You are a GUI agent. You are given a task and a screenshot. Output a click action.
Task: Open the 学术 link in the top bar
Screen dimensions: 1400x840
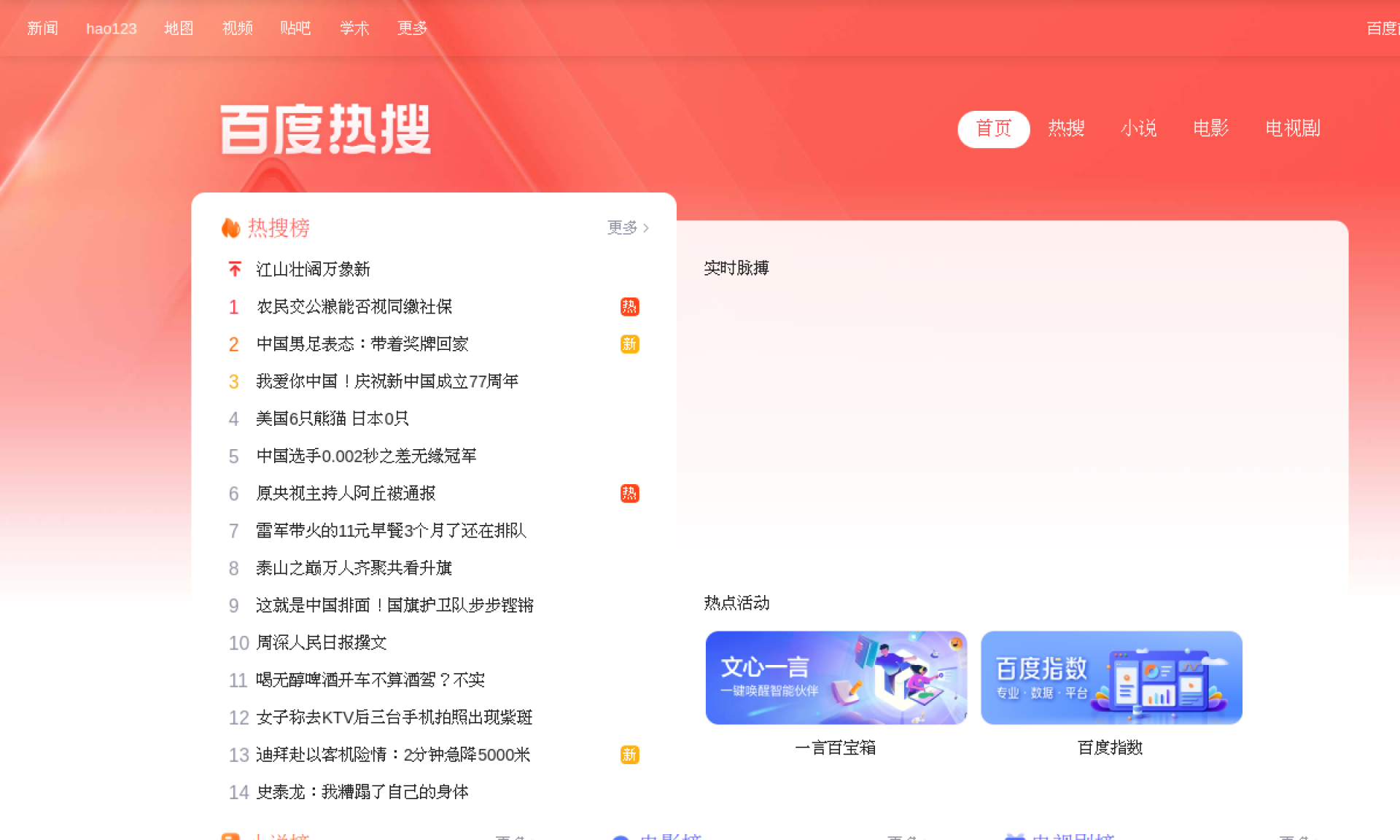pos(354,28)
